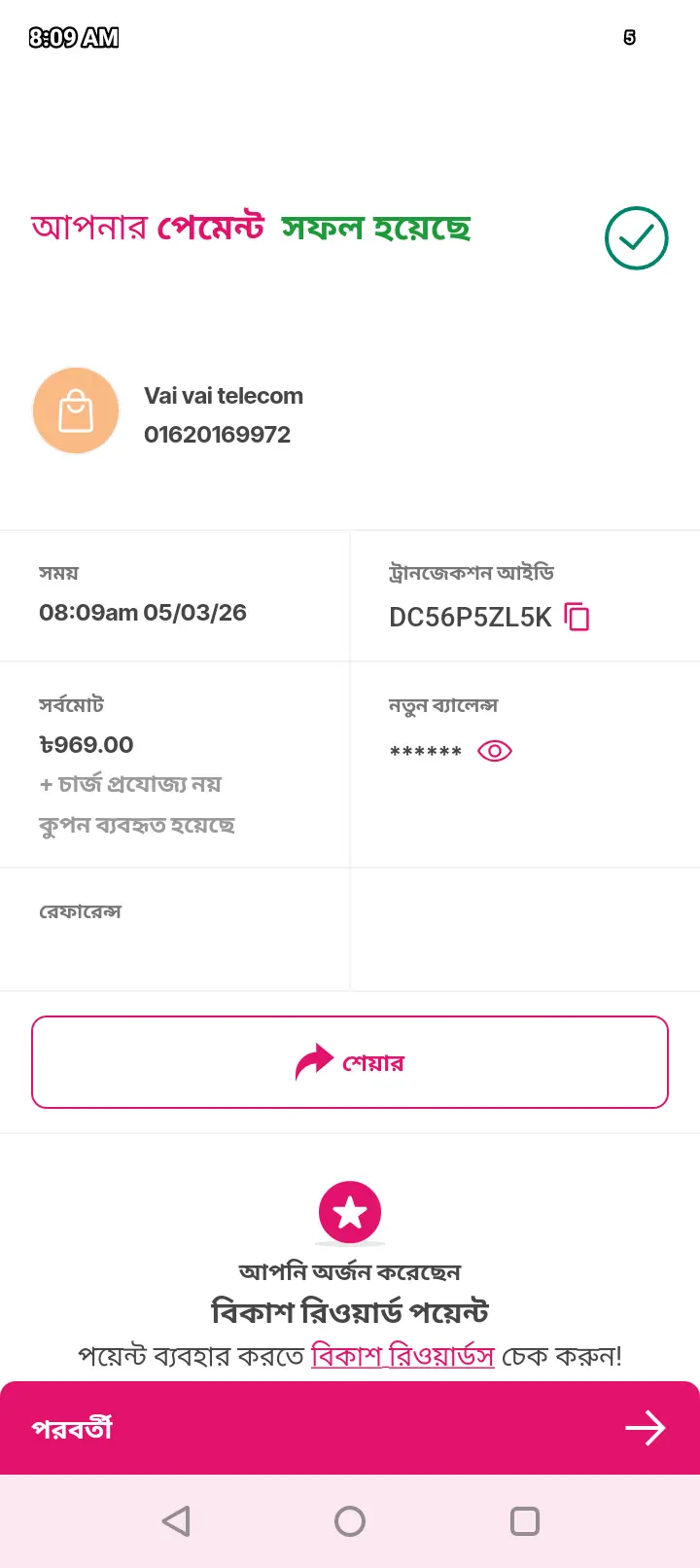Tap the green success checkmark icon
The image size is (700, 1568).
point(637,238)
